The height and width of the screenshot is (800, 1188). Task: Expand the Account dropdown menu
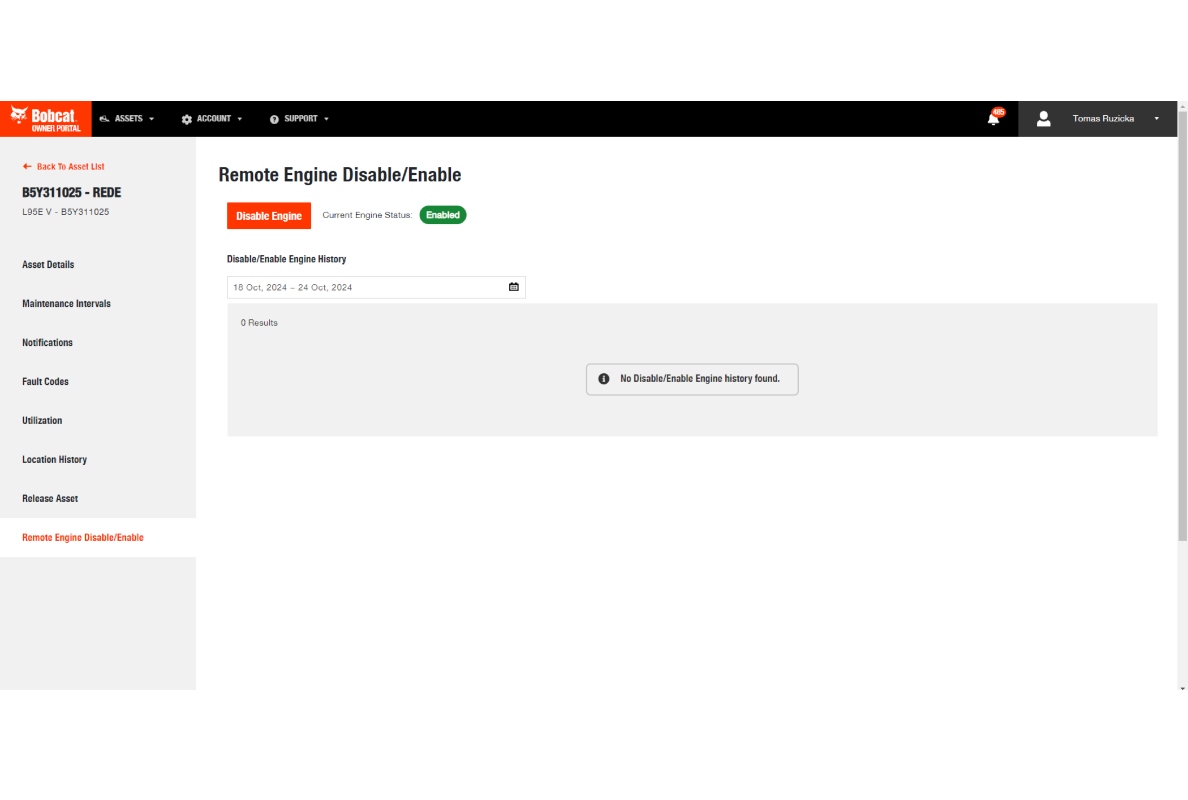coord(212,119)
